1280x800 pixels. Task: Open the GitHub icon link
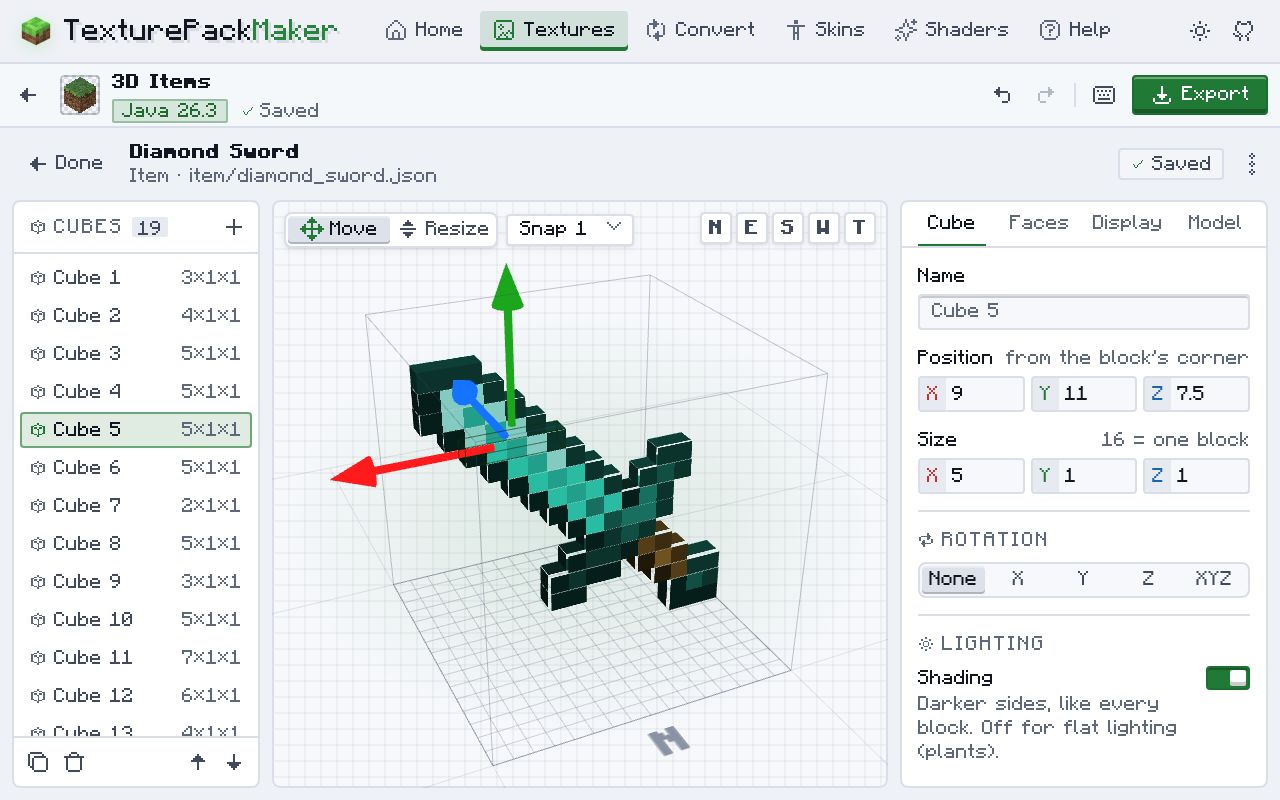tap(1244, 31)
